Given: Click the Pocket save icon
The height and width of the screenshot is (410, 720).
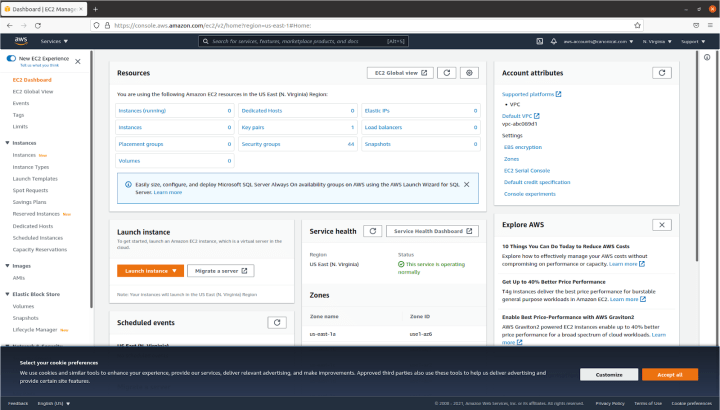Looking at the screenshot, I should click(696, 26).
